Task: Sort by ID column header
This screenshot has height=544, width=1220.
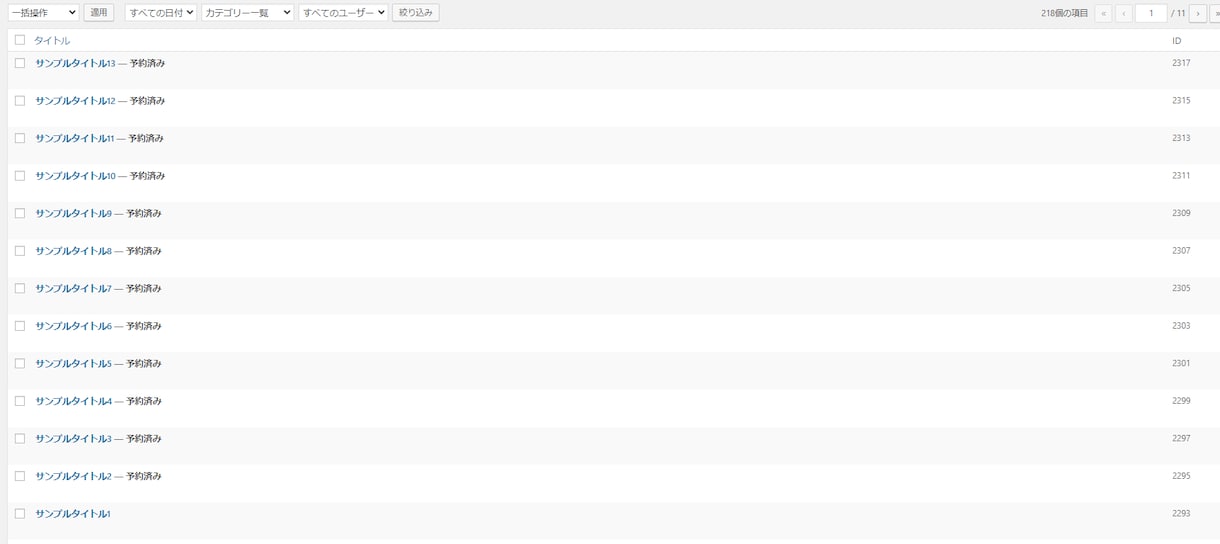Action: pos(1177,41)
